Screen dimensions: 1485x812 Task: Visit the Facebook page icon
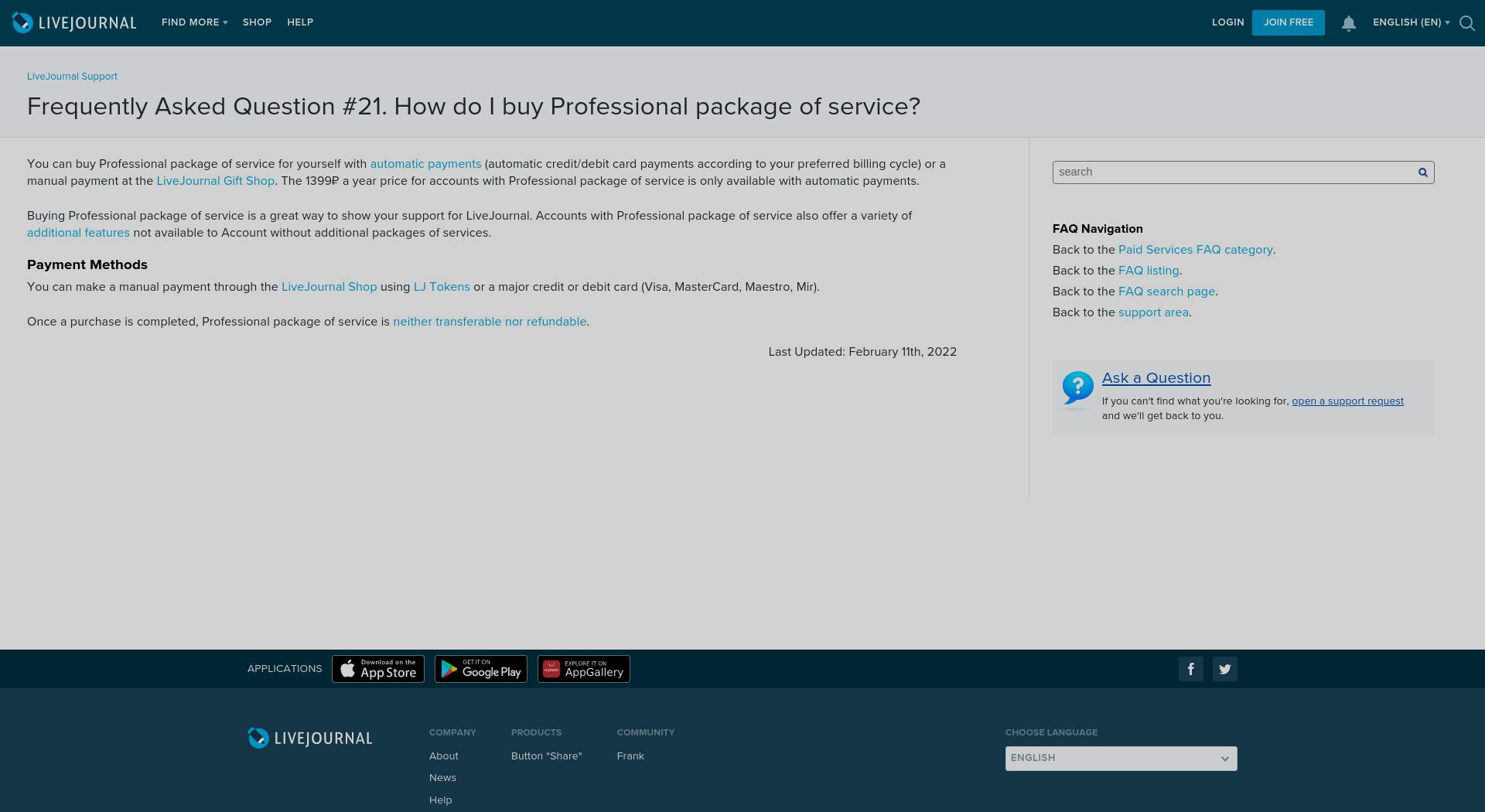(x=1191, y=669)
